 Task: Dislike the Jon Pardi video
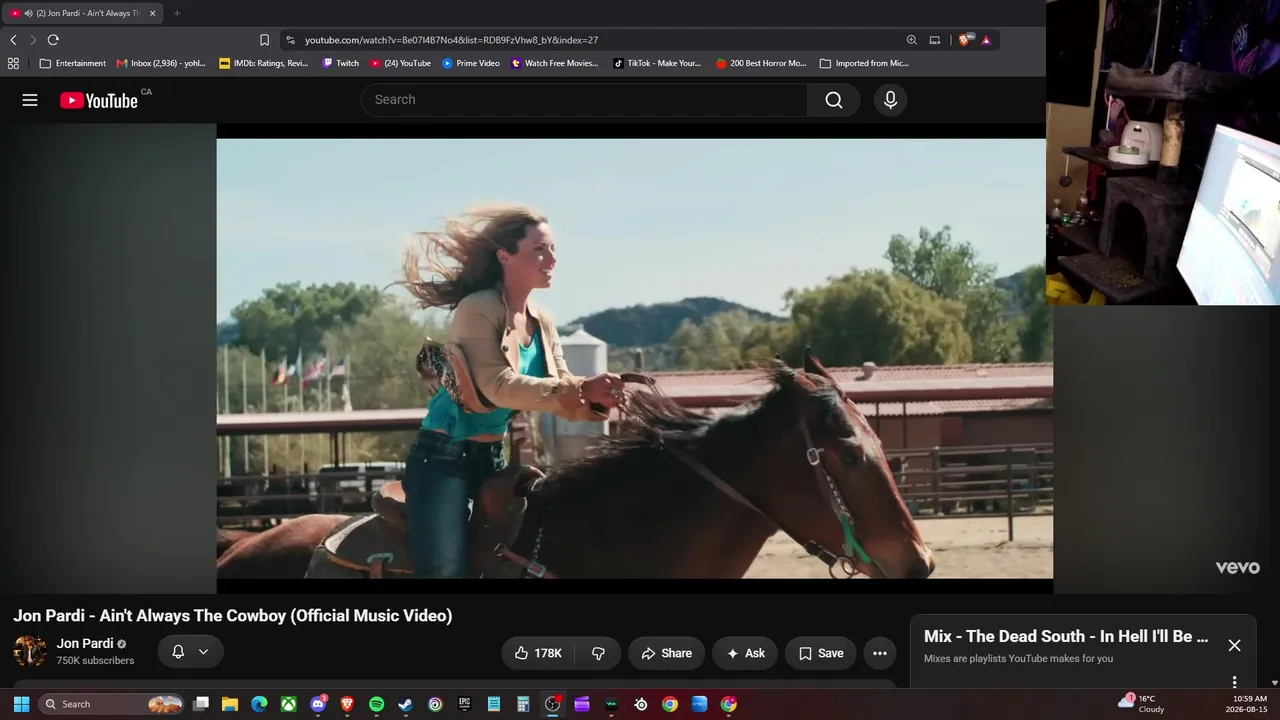[598, 653]
